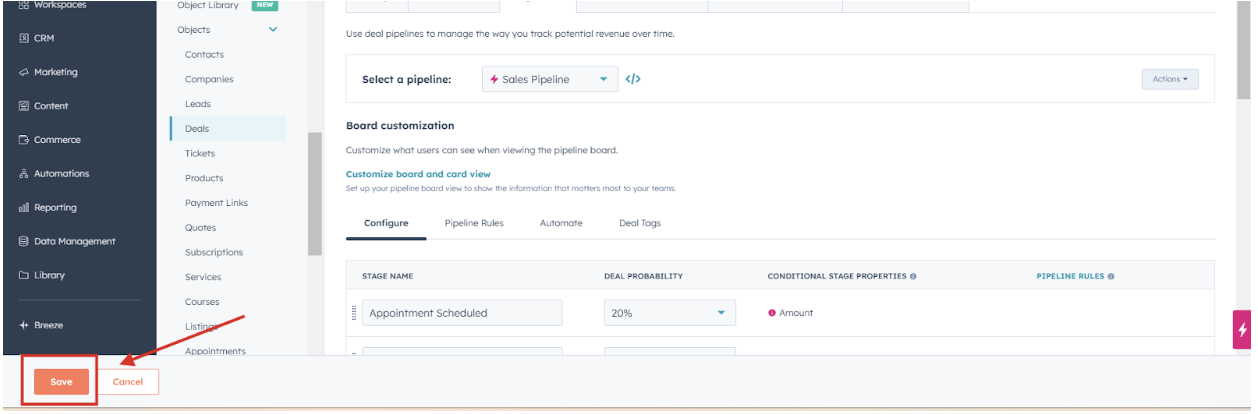The image size is (1258, 414).
Task: Switch to the Pipeline Rules tab
Action: (474, 223)
